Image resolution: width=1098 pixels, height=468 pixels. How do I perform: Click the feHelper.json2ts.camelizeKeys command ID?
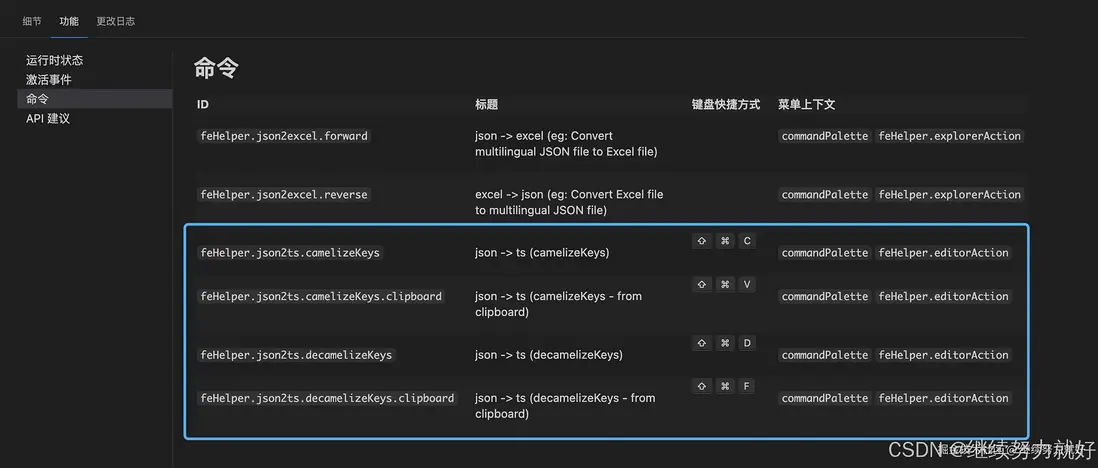[x=290, y=252]
